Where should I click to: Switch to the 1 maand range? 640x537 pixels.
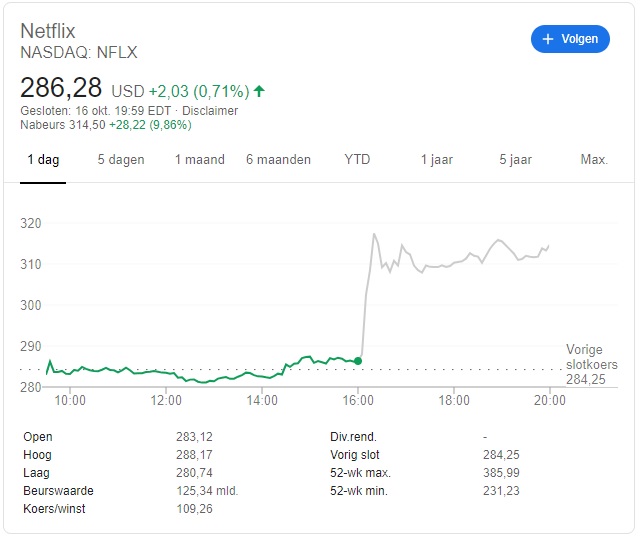(x=200, y=159)
